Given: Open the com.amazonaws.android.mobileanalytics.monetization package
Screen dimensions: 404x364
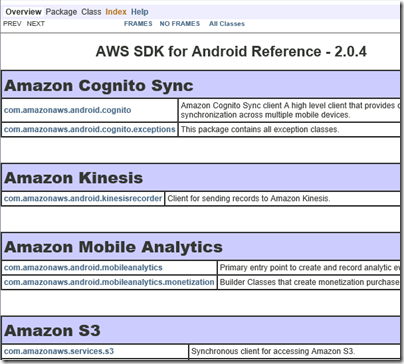Looking at the screenshot, I should pos(109,282).
